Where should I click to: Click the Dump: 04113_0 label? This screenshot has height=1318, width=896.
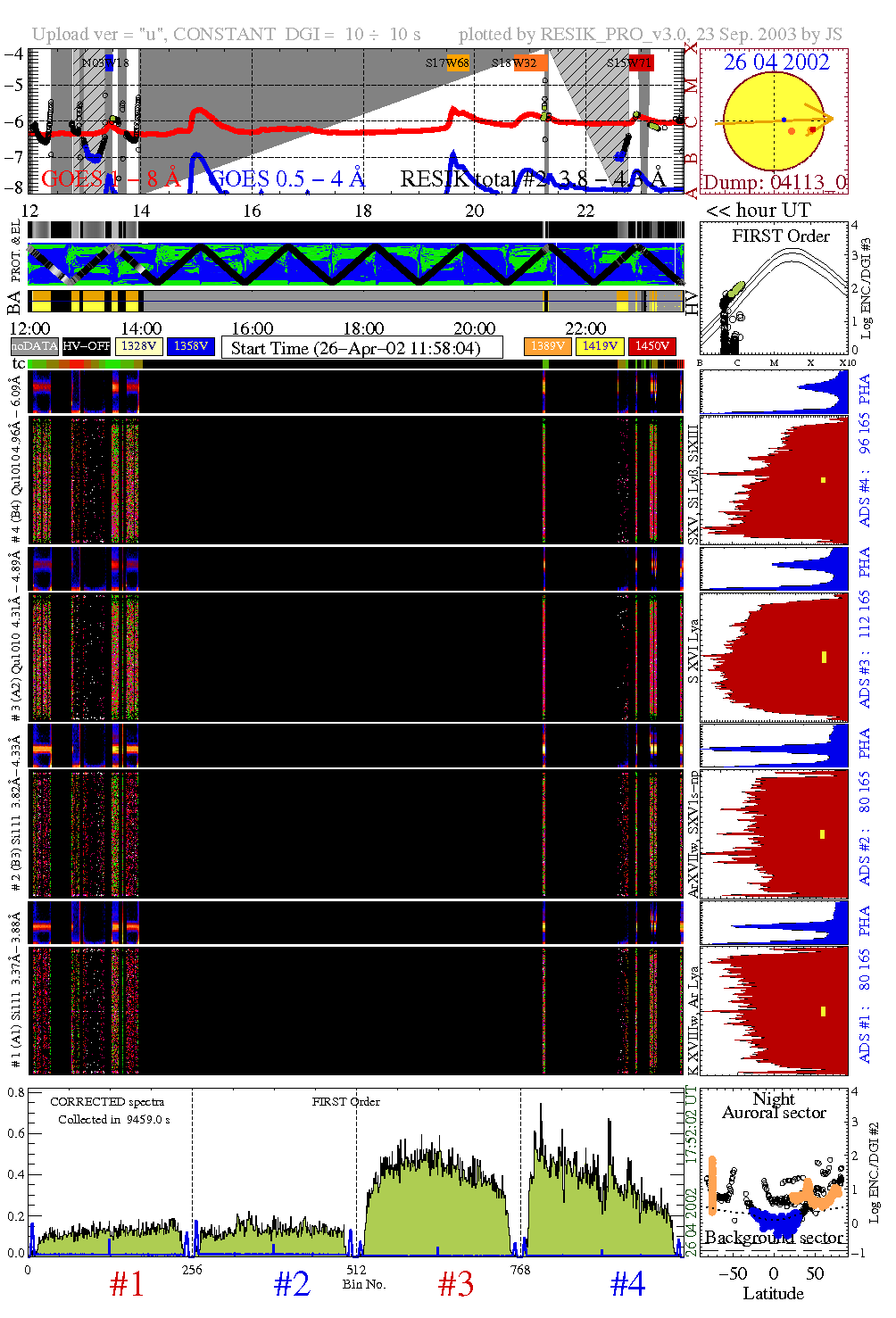[x=774, y=183]
